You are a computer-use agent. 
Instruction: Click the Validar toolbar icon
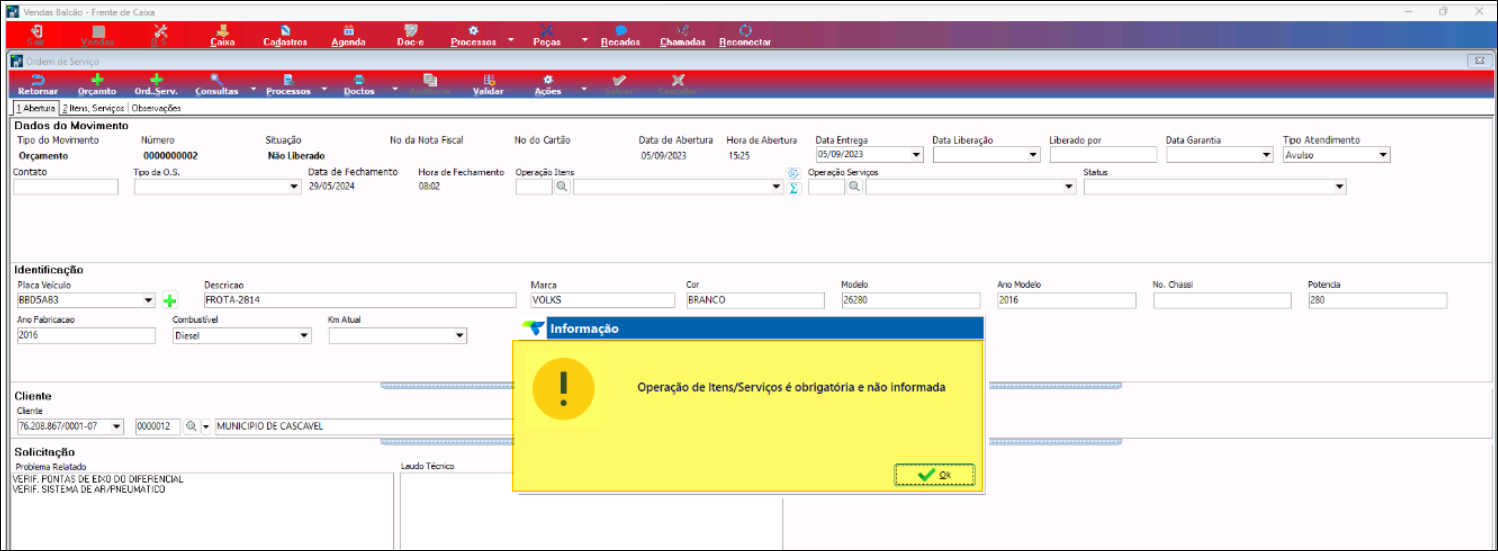point(488,84)
